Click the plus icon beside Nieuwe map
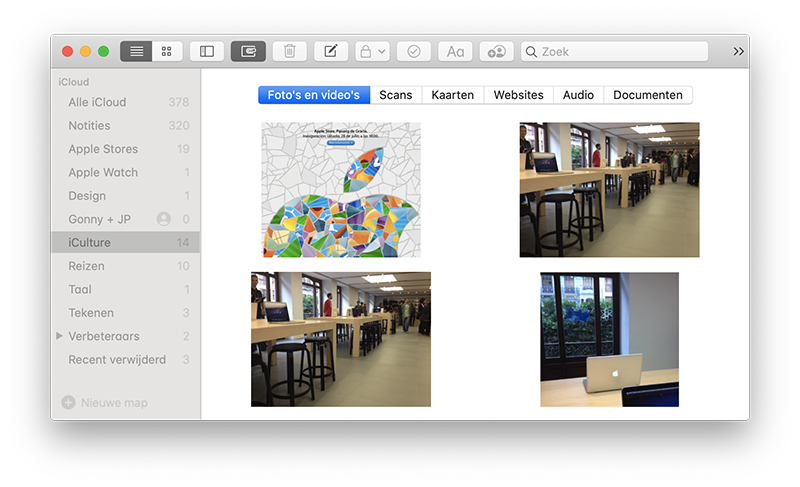This screenshot has width=800, height=487. 68,403
